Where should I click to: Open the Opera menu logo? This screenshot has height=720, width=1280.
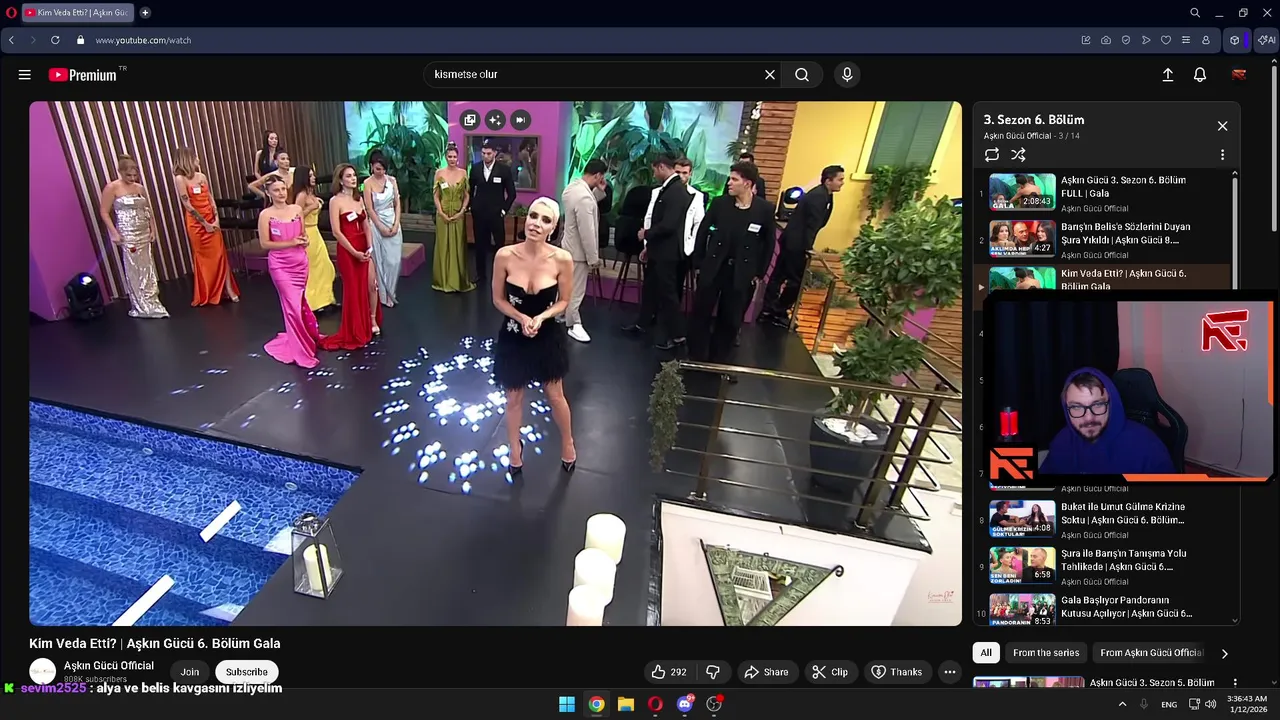(x=11, y=13)
